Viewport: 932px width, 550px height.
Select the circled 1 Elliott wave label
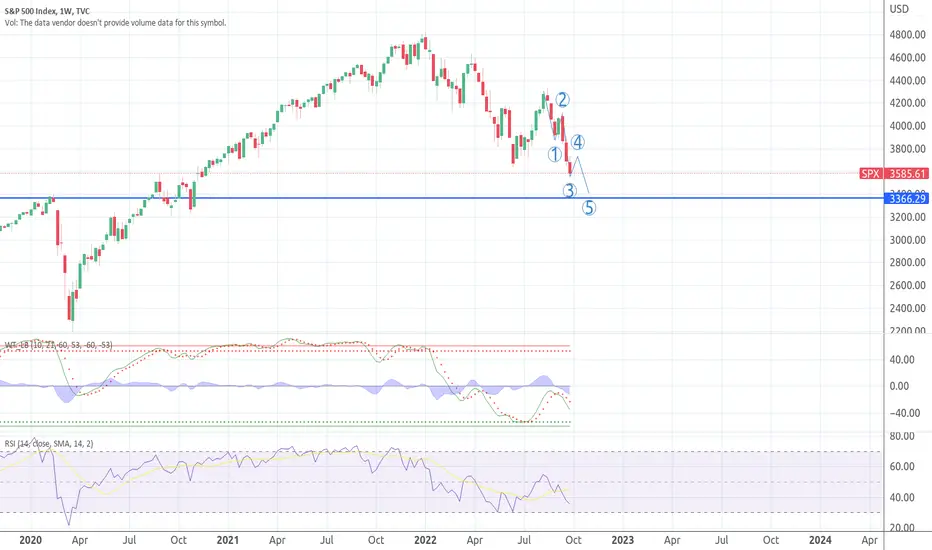point(555,155)
